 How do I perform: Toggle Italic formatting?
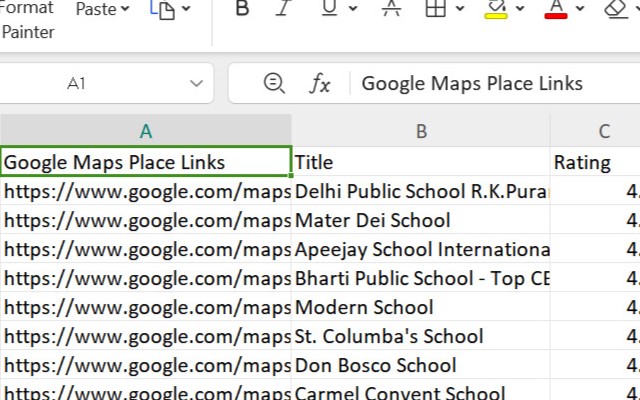(284, 8)
